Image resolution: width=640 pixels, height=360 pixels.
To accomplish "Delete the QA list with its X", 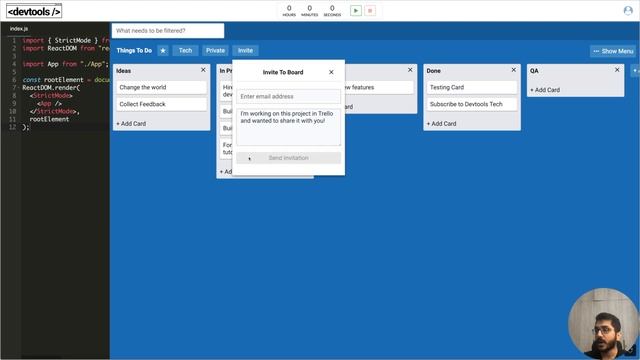I will click(617, 70).
